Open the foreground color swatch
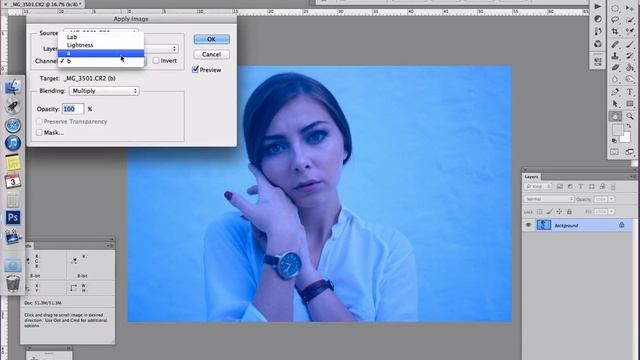 click(x=618, y=130)
